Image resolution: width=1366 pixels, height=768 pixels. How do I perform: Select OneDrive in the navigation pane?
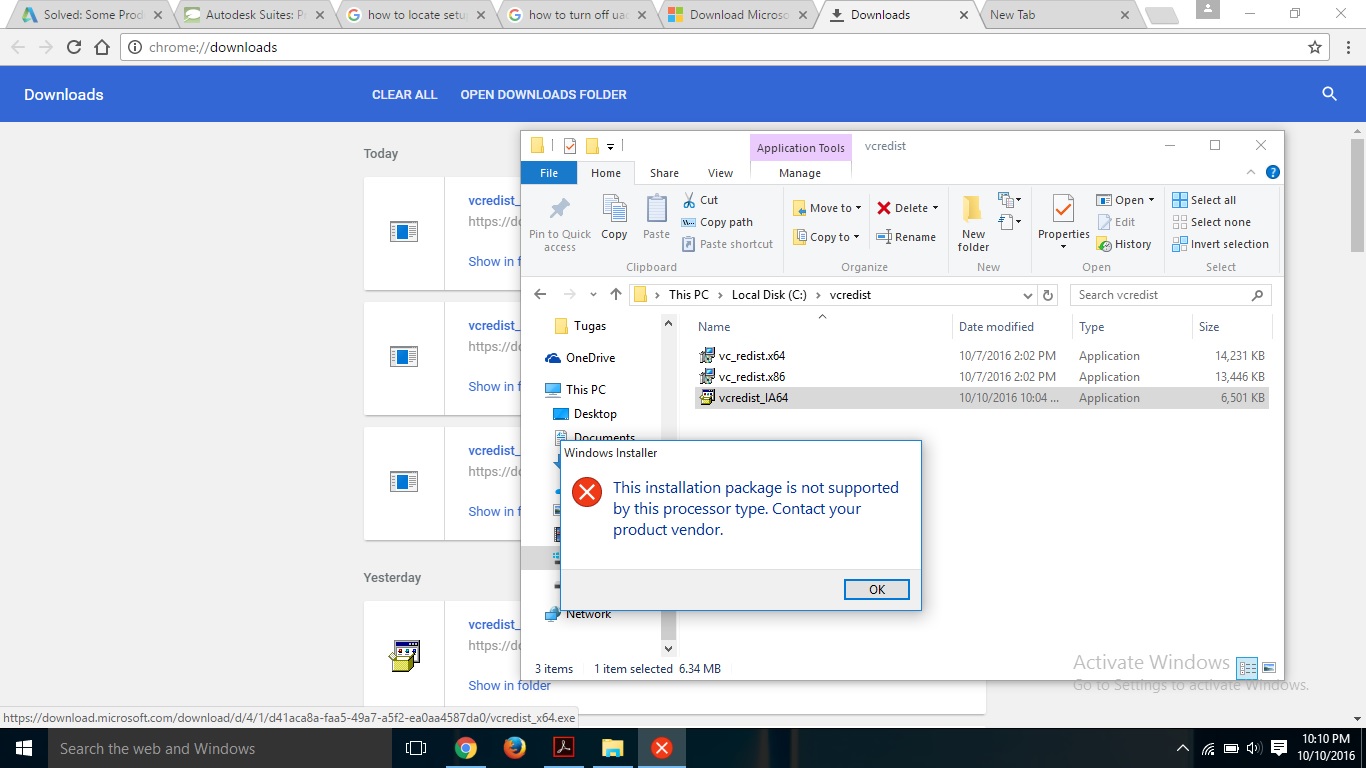point(580,358)
